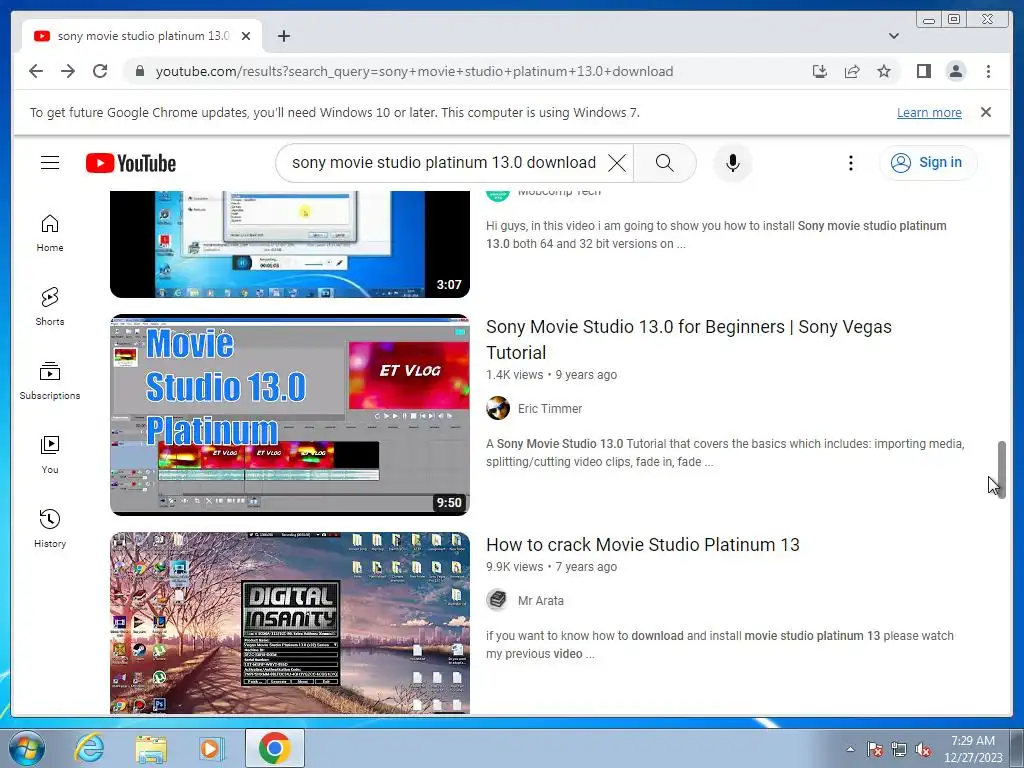This screenshot has height=768, width=1024.
Task: Click the '9.9K views • 7 years ago' text
Action: tap(551, 567)
